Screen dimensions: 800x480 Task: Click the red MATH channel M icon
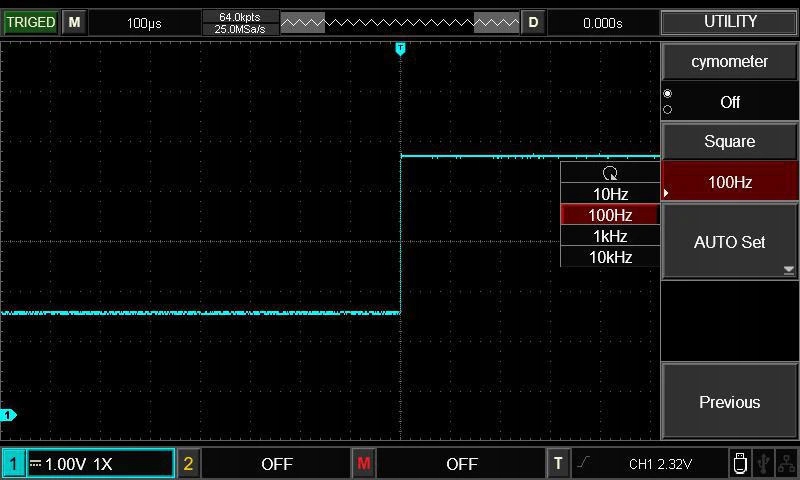(363, 464)
